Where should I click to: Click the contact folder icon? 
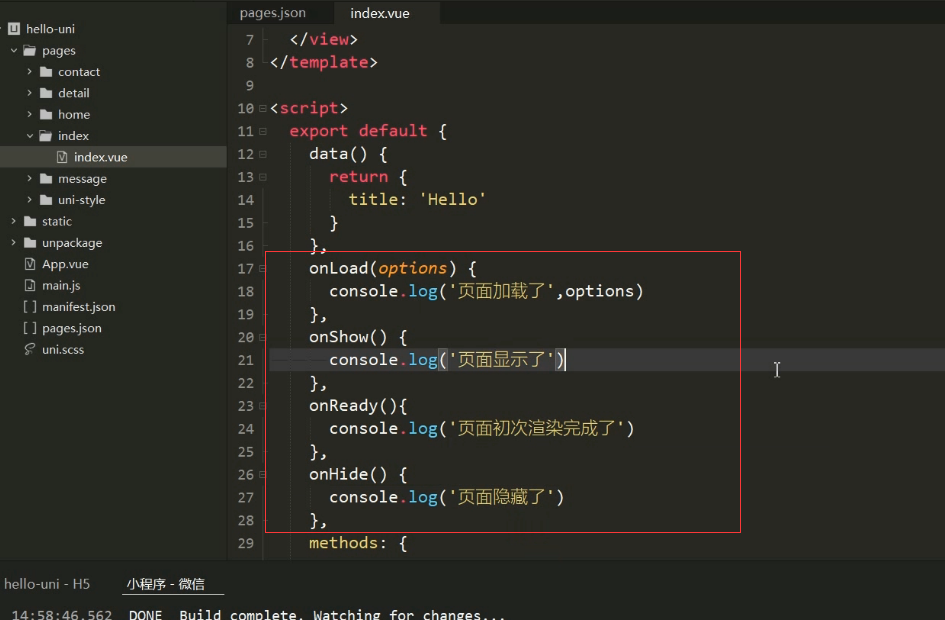pos(46,72)
